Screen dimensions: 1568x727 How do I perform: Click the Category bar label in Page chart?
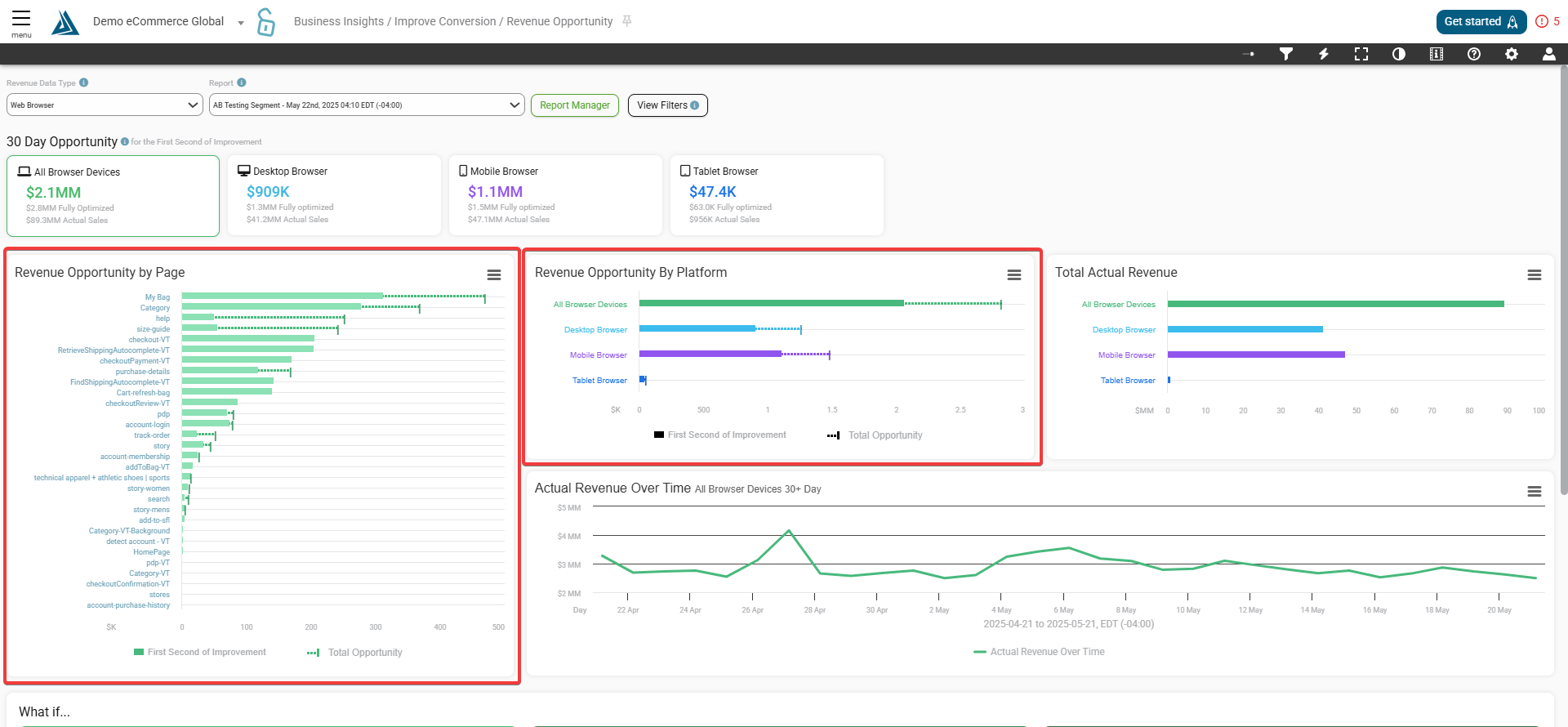pyautogui.click(x=155, y=308)
